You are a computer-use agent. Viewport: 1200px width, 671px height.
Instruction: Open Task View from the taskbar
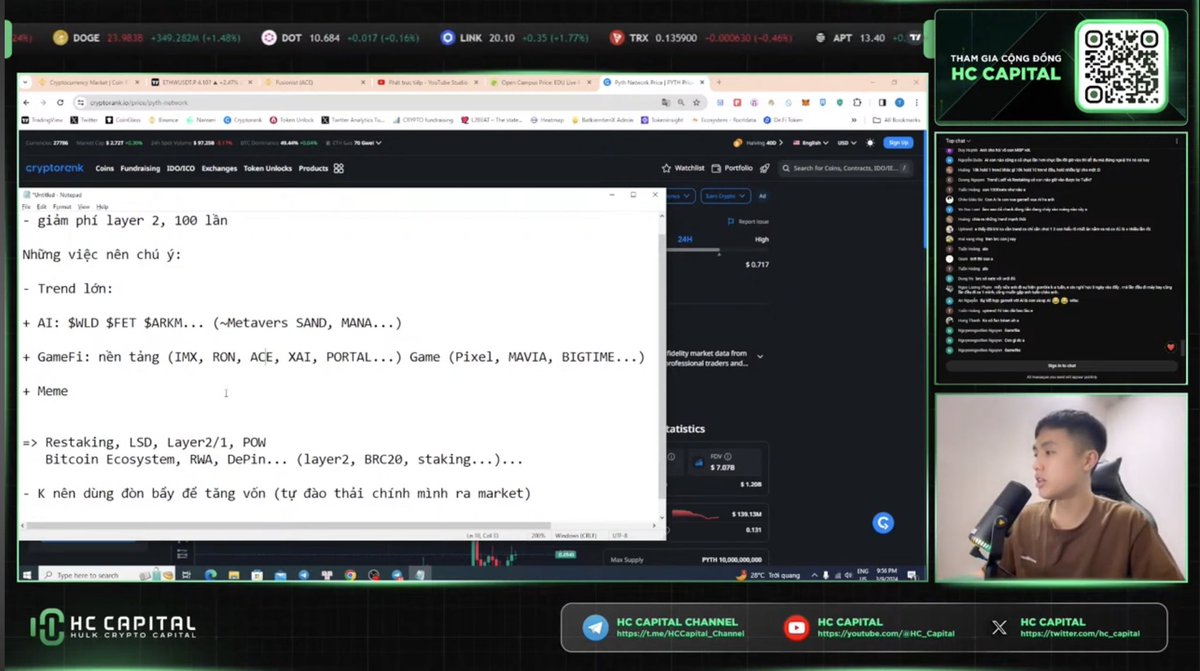coord(188,575)
